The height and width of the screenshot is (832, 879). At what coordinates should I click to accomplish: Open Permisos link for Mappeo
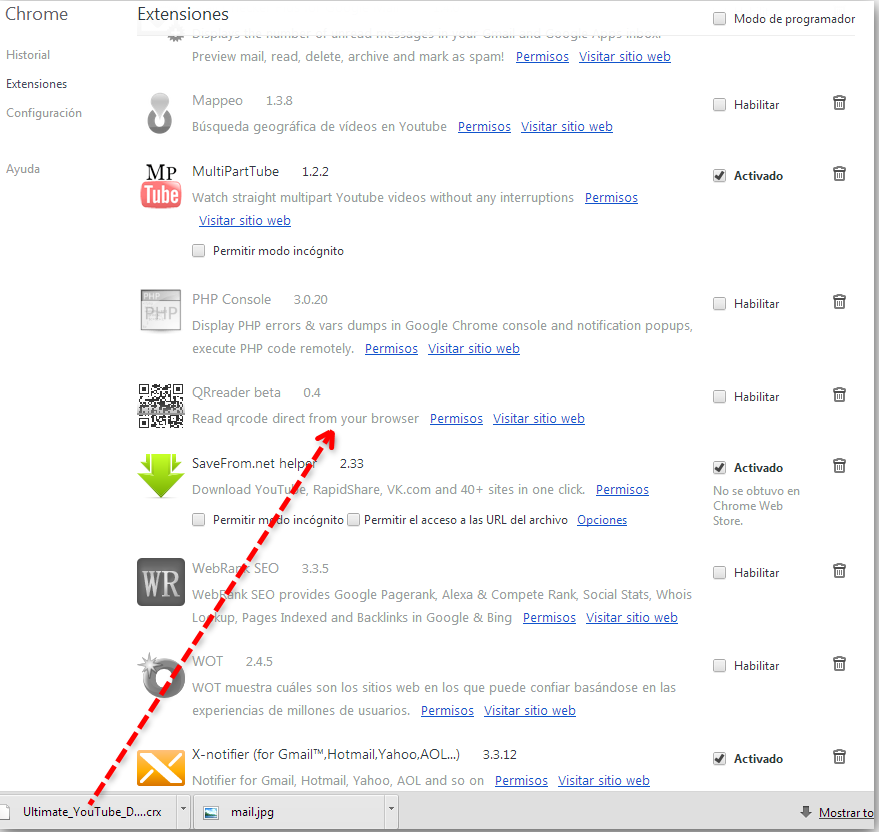(484, 127)
